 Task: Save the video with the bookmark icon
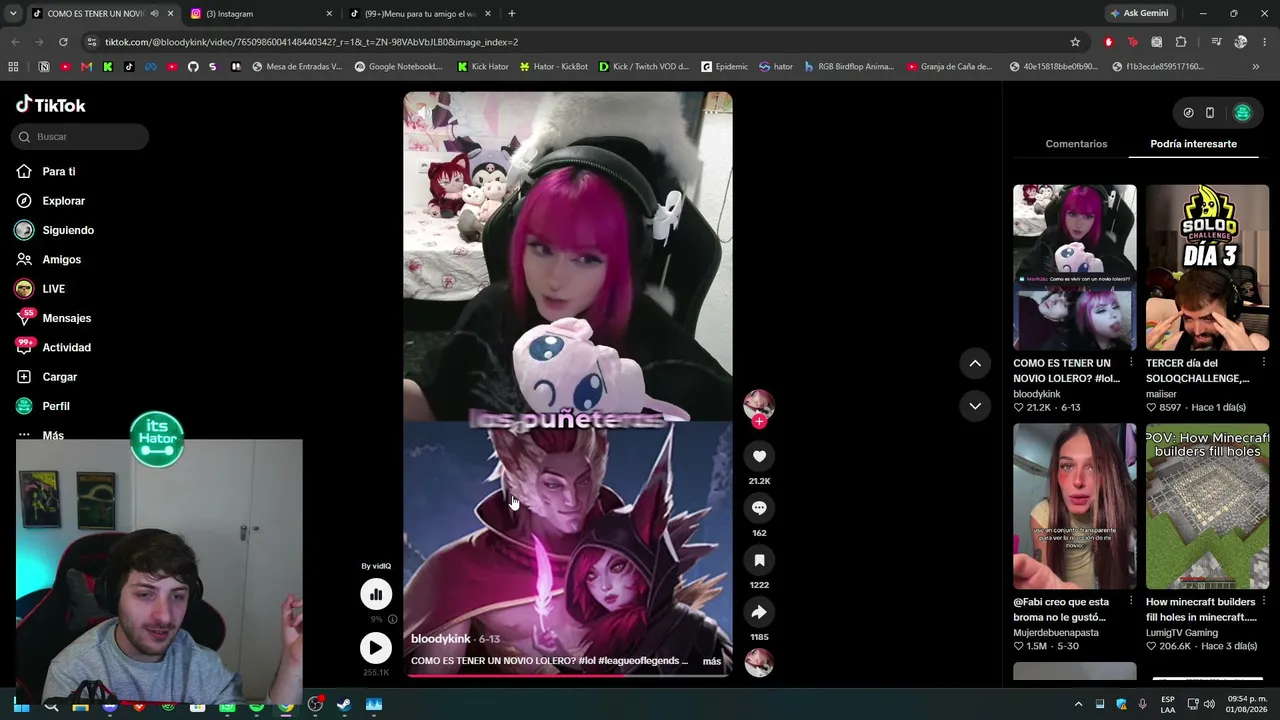pyautogui.click(x=759, y=560)
